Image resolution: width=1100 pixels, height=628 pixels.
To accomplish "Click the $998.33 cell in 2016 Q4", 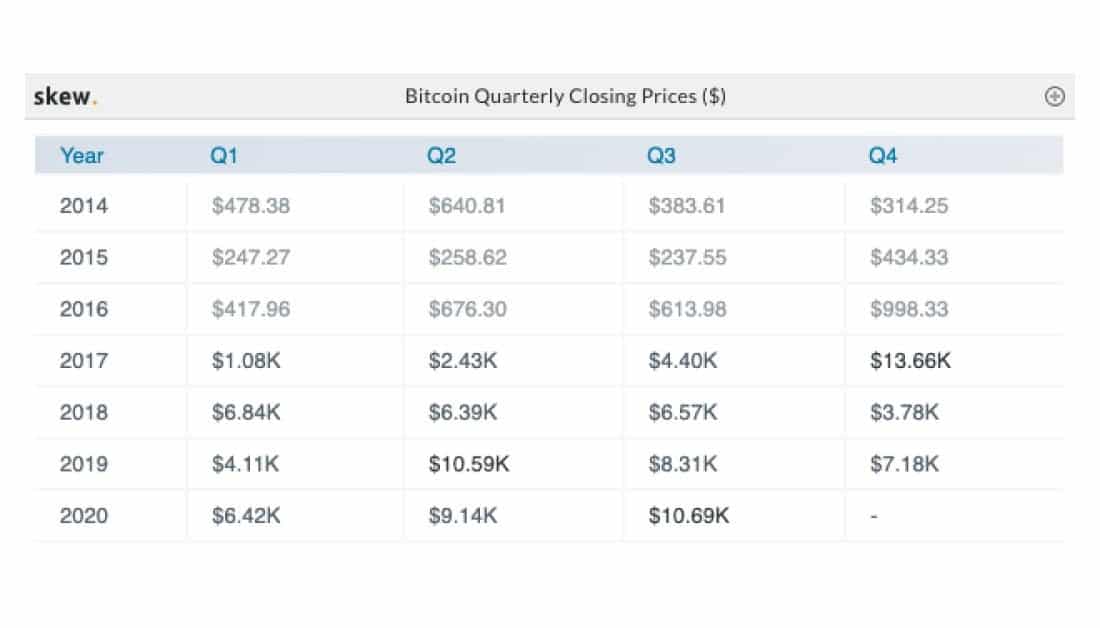I will coord(909,310).
